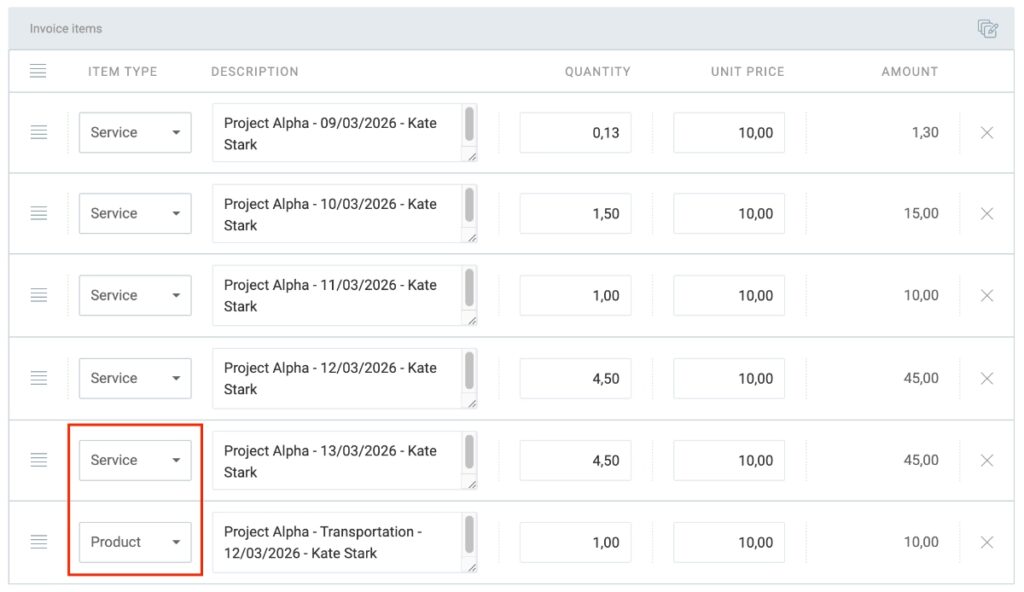
Task: Click the quantity field showing 1,50
Action: point(575,214)
